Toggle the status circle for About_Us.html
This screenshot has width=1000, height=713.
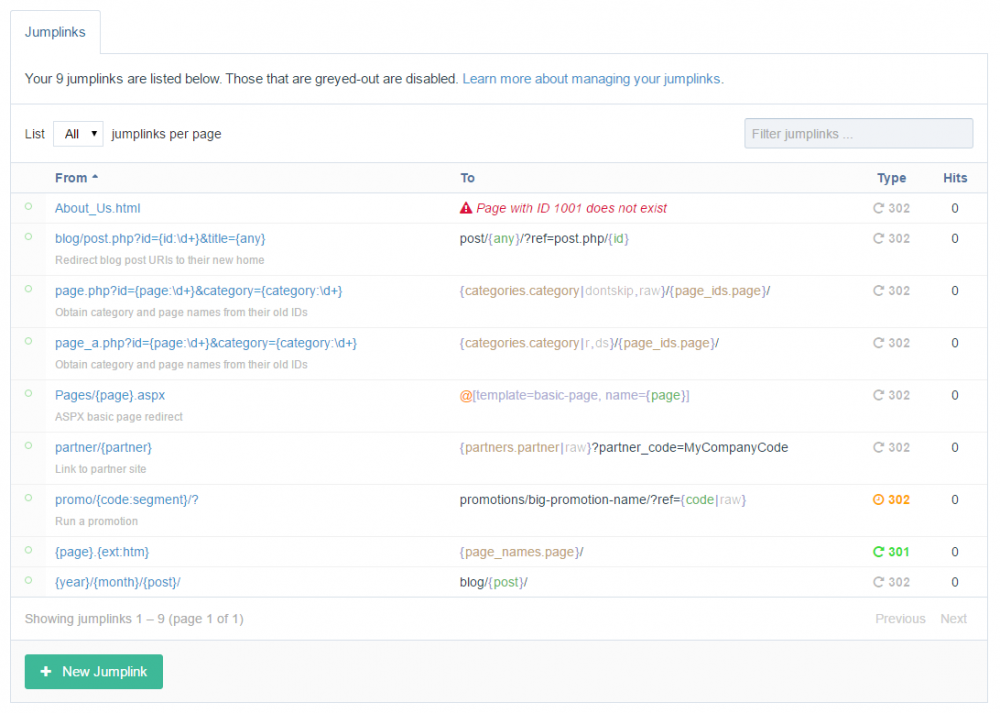[28, 207]
